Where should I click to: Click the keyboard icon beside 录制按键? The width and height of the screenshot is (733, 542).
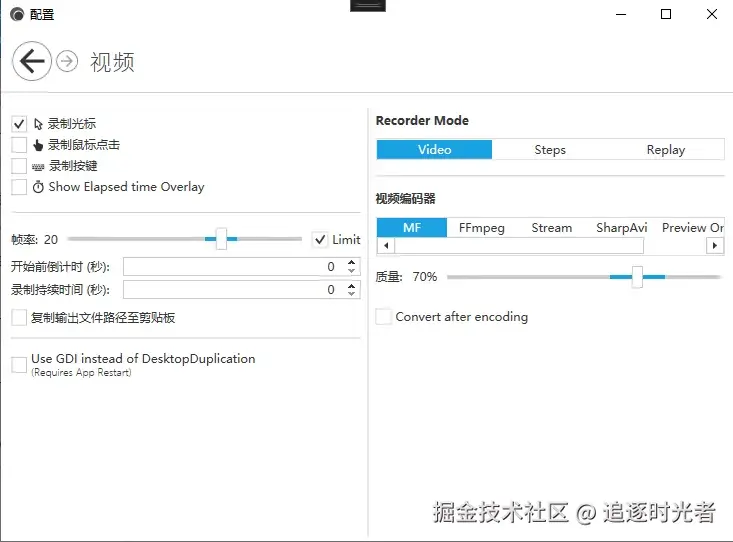click(x=38, y=166)
